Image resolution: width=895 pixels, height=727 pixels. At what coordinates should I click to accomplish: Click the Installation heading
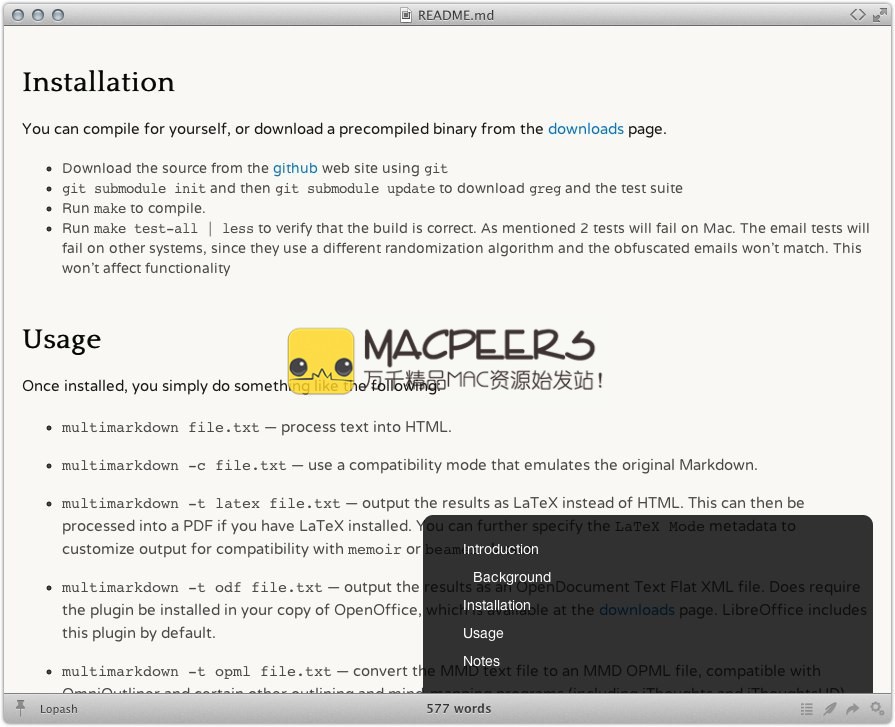tap(98, 82)
